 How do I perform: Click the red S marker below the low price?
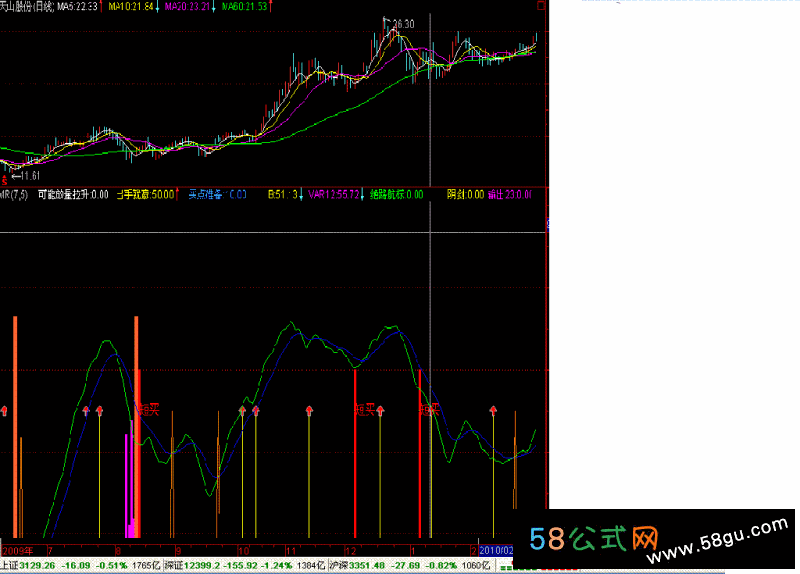click(x=5, y=182)
